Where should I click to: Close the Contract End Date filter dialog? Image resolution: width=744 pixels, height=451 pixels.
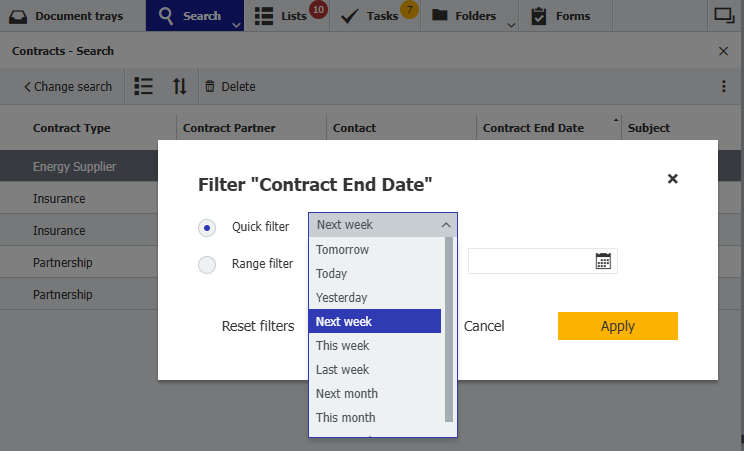pyautogui.click(x=673, y=179)
